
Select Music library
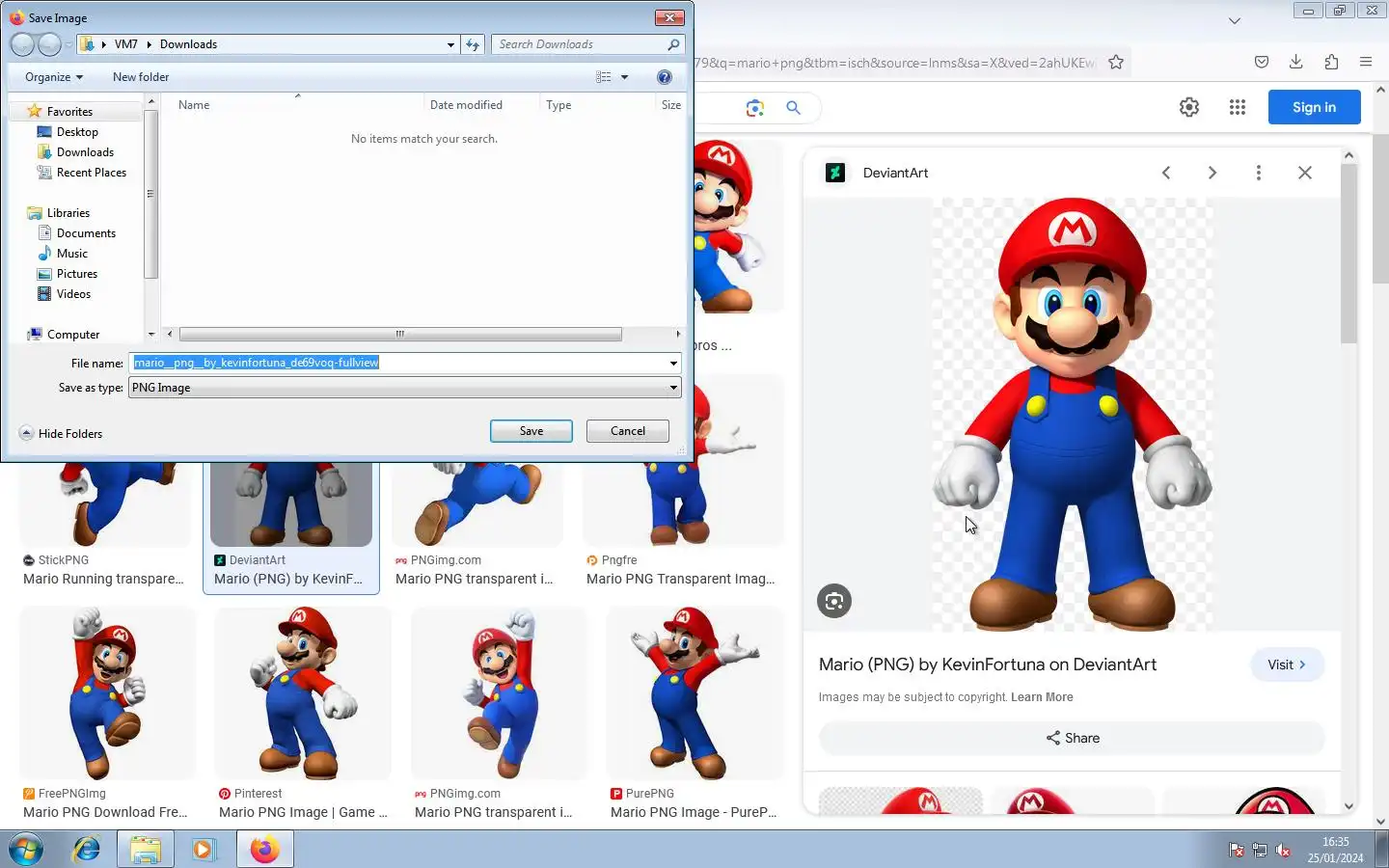[72, 254]
